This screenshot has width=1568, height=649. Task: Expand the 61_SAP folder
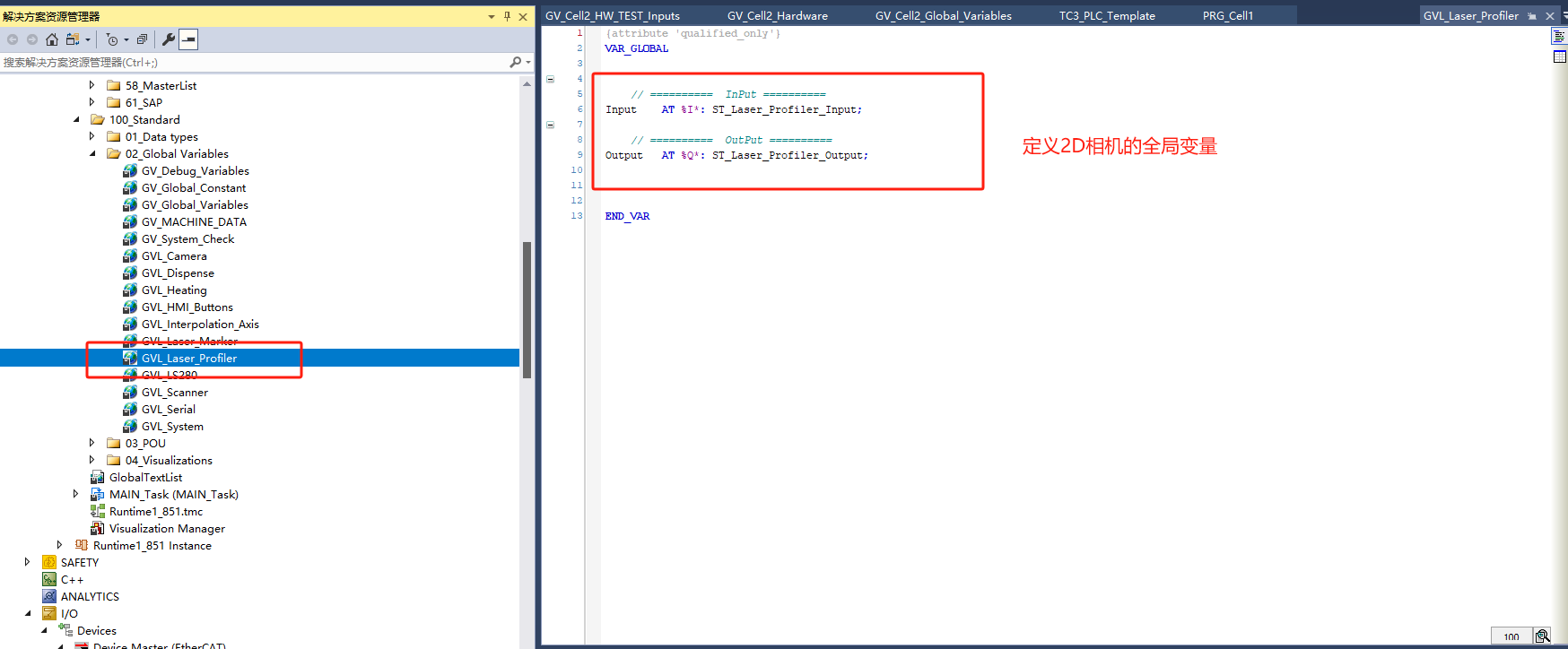(x=91, y=102)
